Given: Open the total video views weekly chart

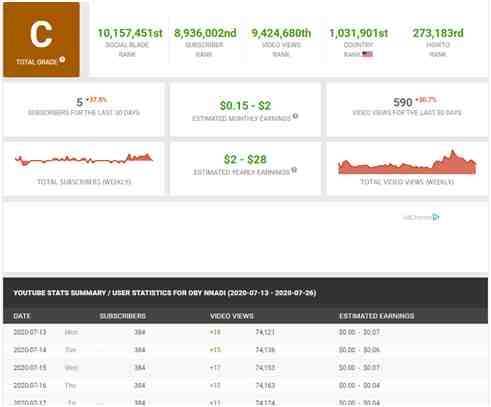Looking at the screenshot, I should coord(407,162).
